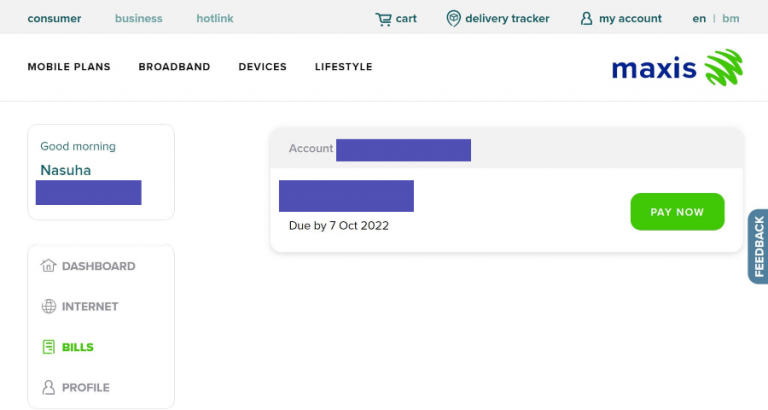Go to the hotlink section
768x410 pixels.
(x=217, y=19)
